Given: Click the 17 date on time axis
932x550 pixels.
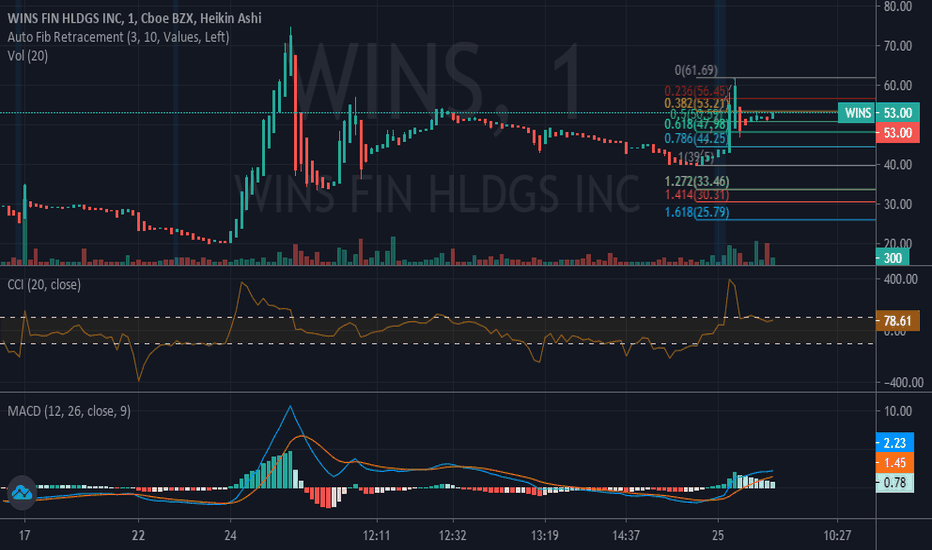Looking at the screenshot, I should tap(24, 536).
